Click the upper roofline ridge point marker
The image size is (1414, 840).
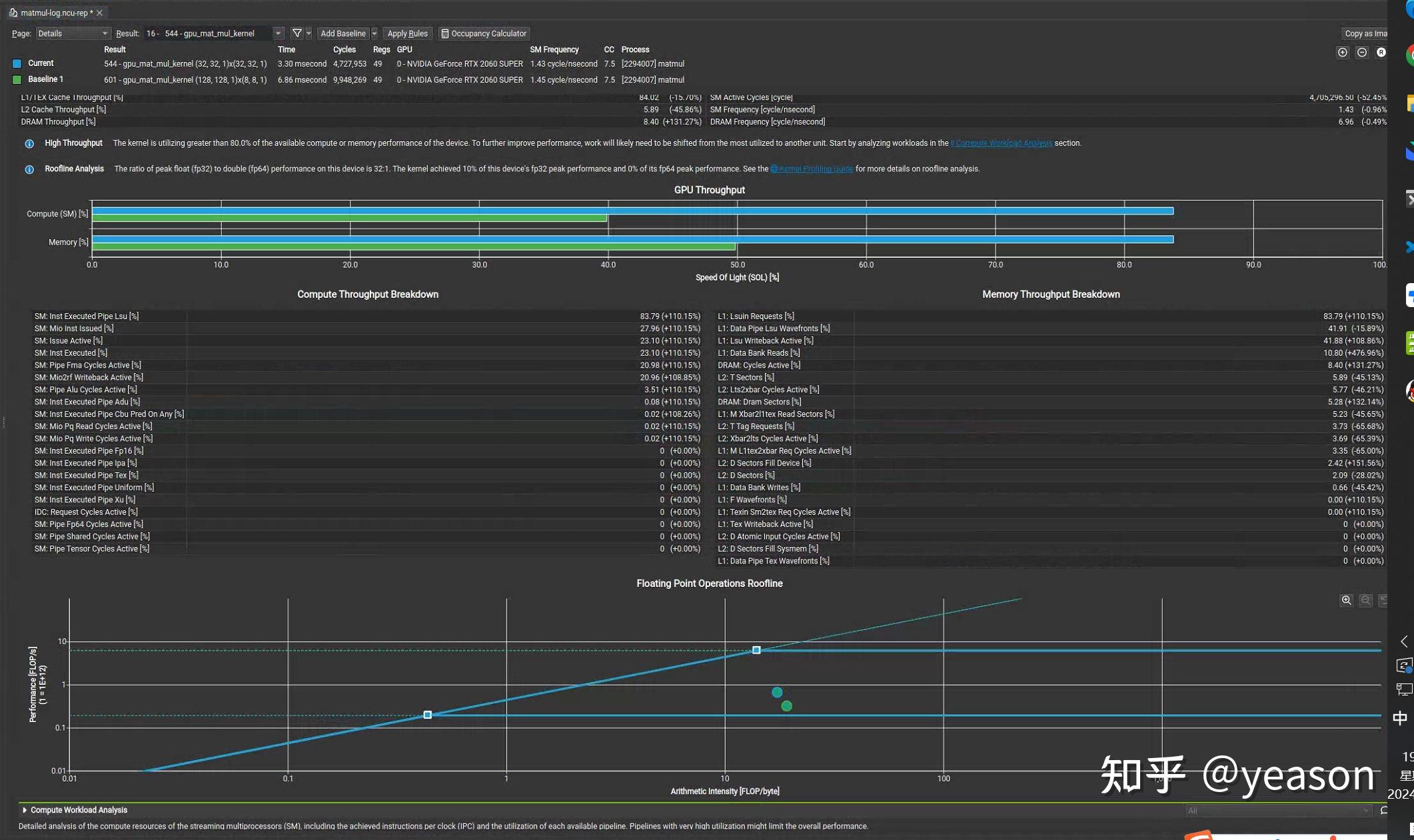point(756,650)
